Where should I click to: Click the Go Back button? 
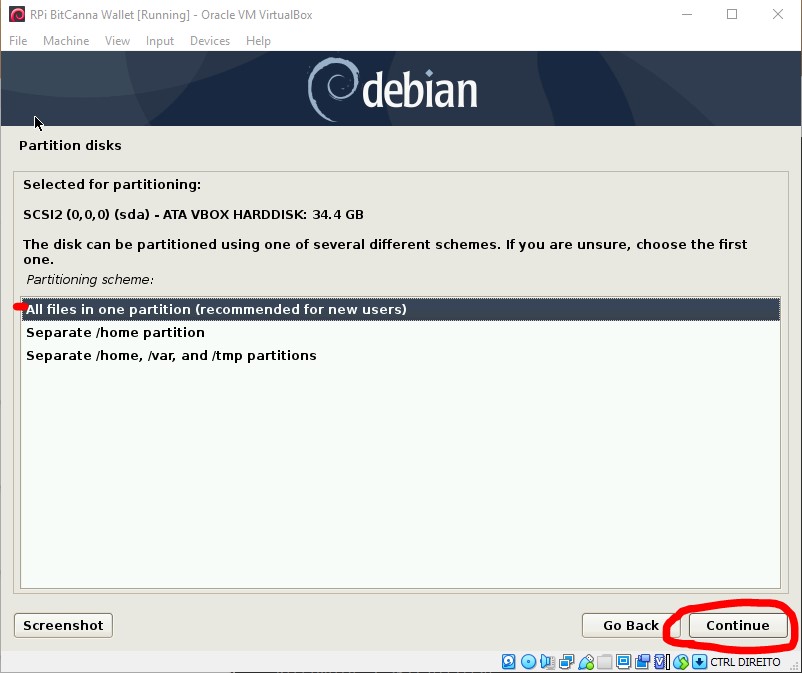[x=631, y=625]
